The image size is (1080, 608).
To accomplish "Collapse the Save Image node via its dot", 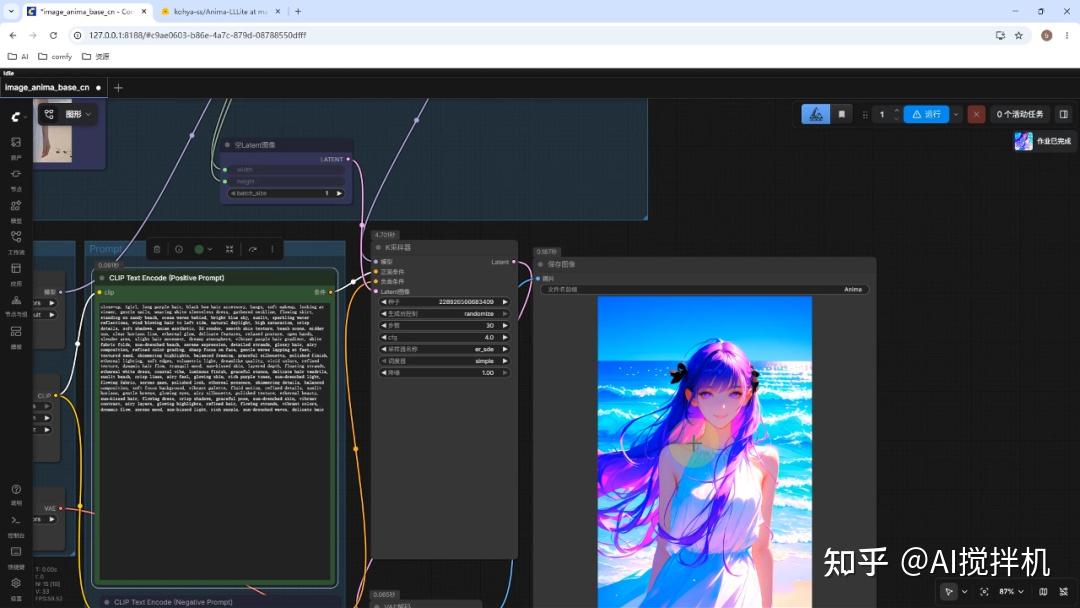I will pyautogui.click(x=541, y=264).
